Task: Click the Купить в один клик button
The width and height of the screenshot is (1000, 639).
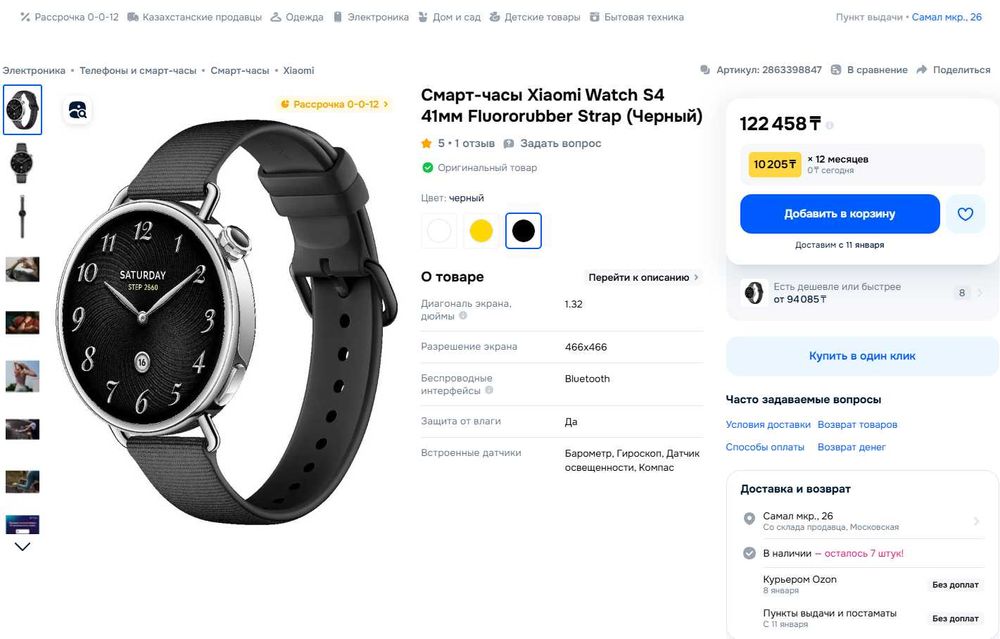Action: (862, 356)
